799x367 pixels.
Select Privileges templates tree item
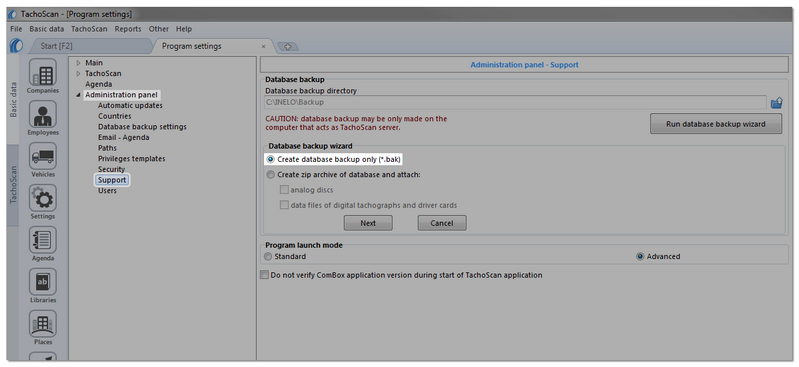[131, 159]
